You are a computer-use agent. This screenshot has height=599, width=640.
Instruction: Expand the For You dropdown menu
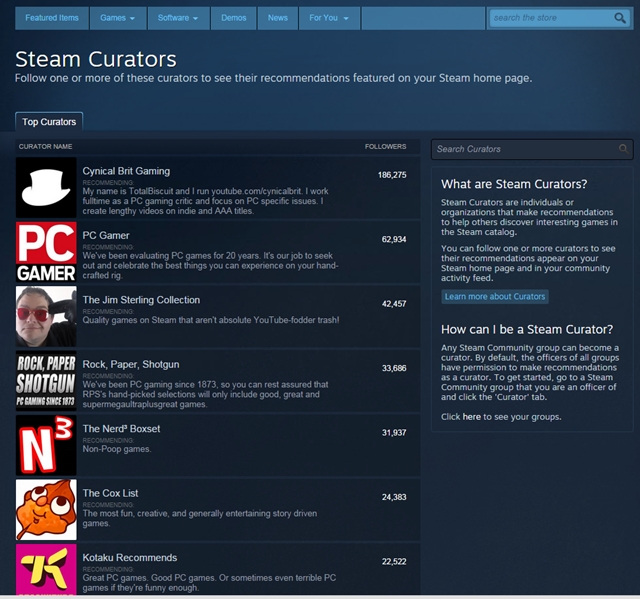329,18
